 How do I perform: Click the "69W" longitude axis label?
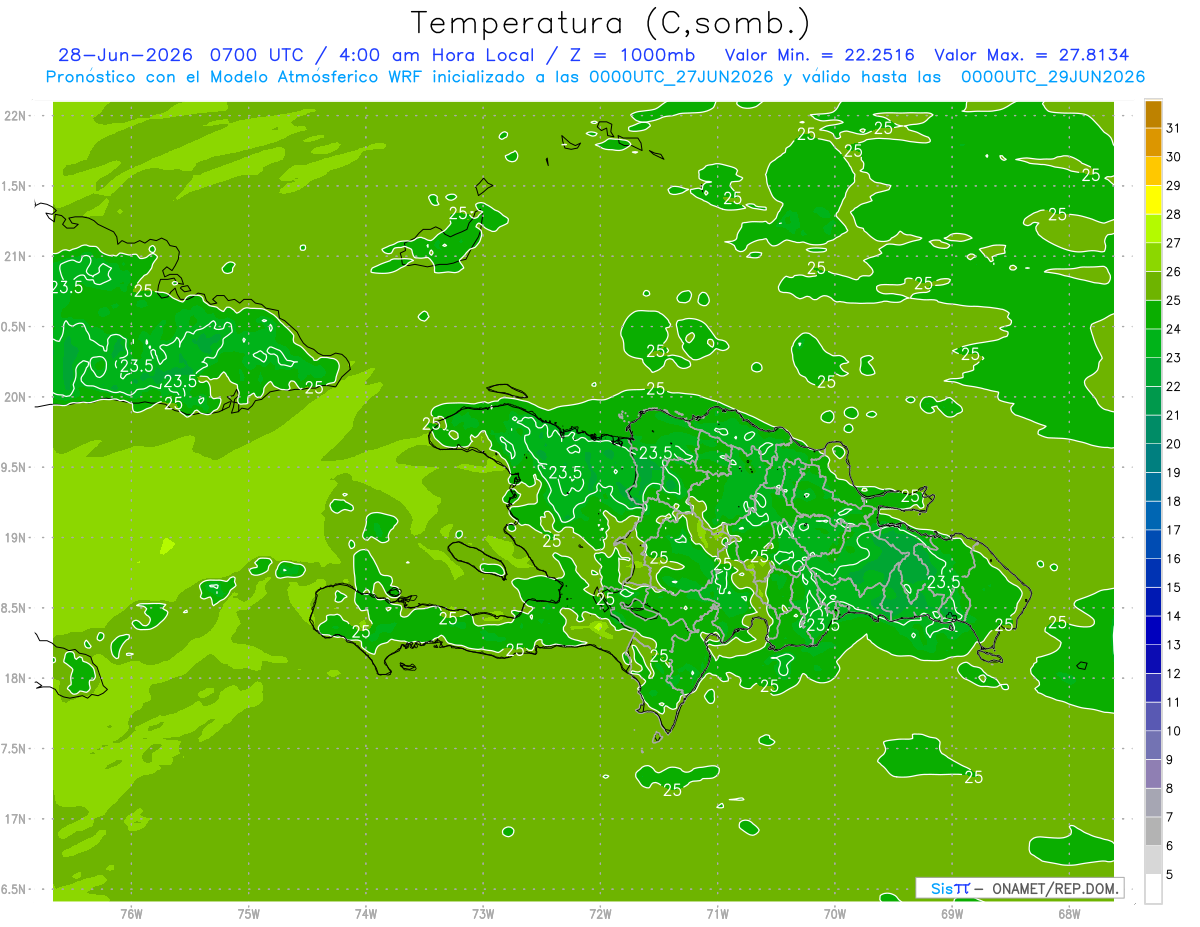[952, 913]
